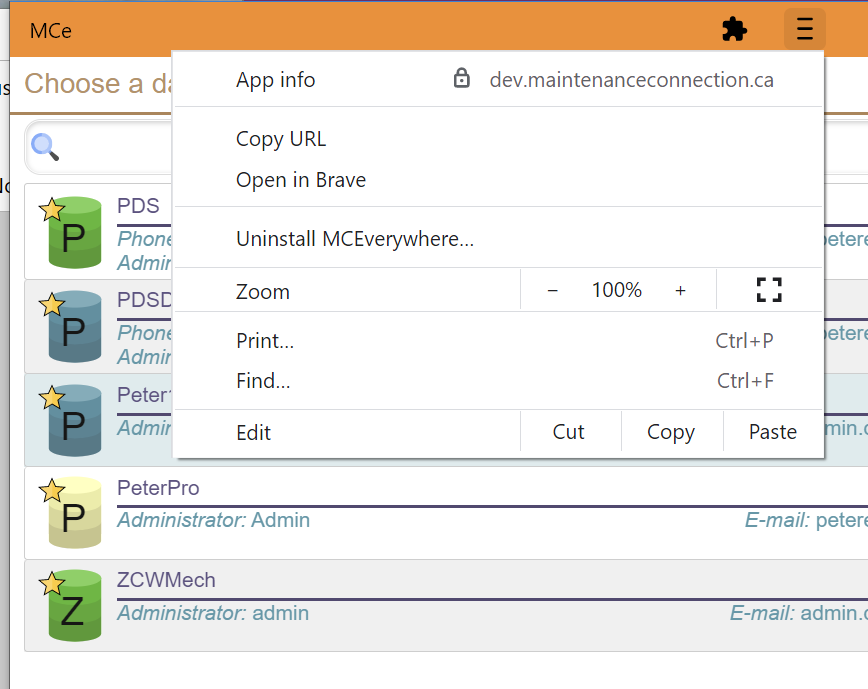Screen dimensions: 868x689
Task: Click the Cut button in Edit row
Action: coord(569,432)
